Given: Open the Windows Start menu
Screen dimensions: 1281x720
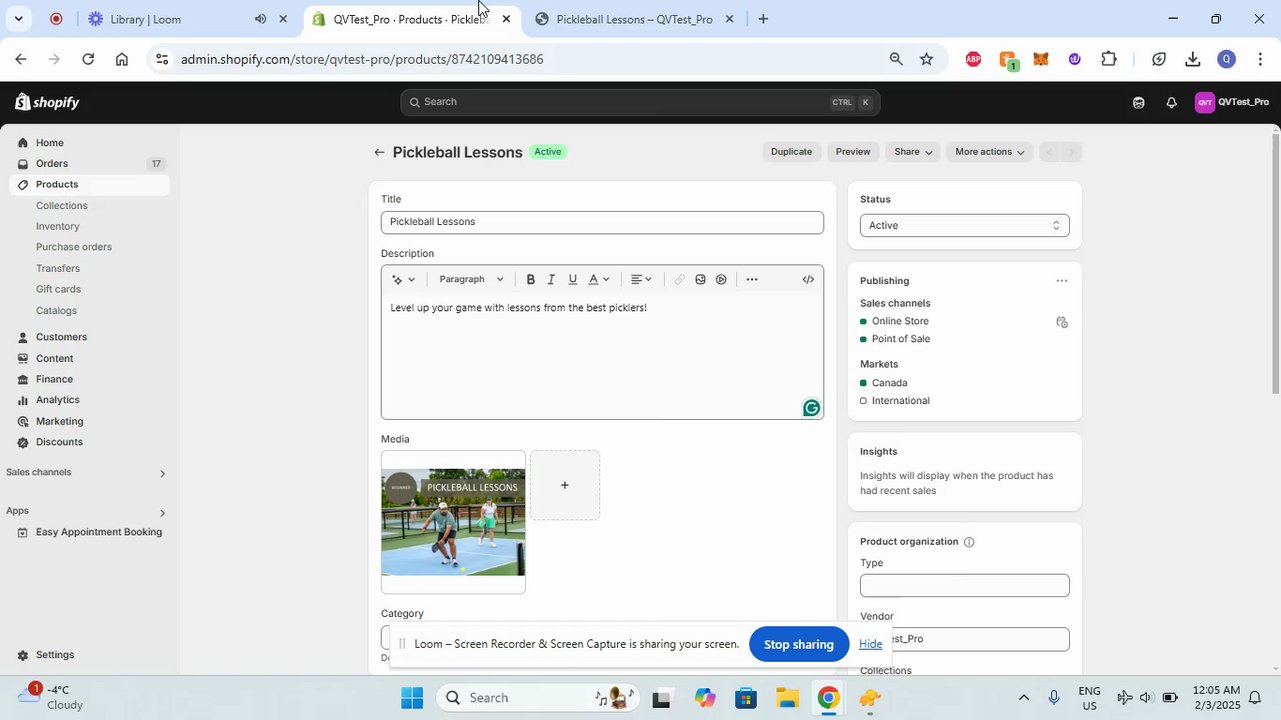Looking at the screenshot, I should coord(412,698).
